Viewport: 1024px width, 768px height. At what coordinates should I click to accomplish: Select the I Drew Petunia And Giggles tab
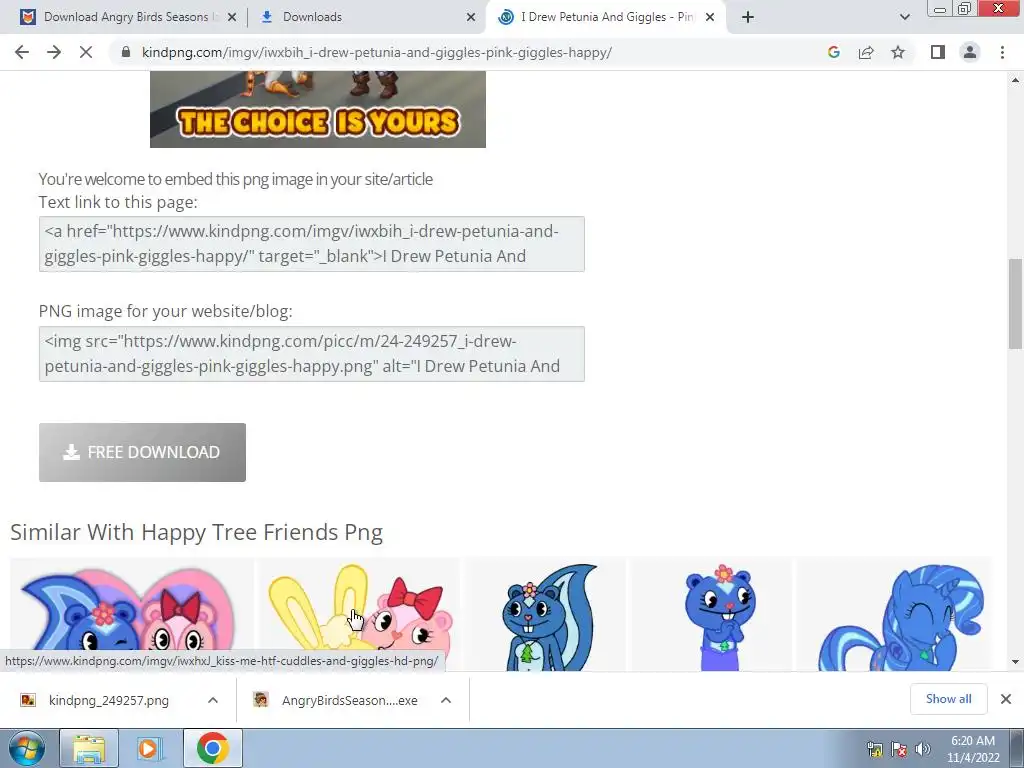click(607, 17)
